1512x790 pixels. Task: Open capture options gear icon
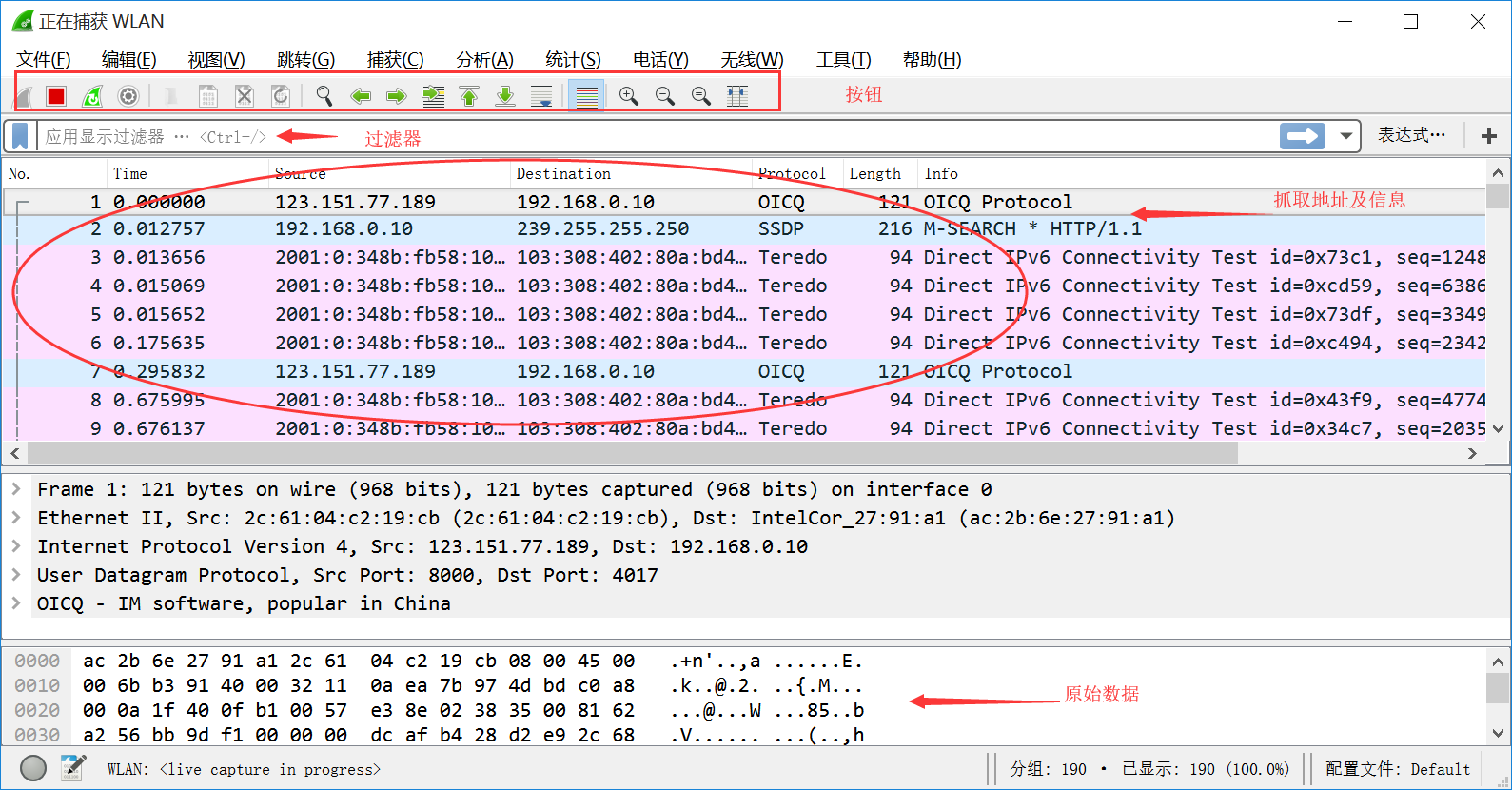(128, 96)
